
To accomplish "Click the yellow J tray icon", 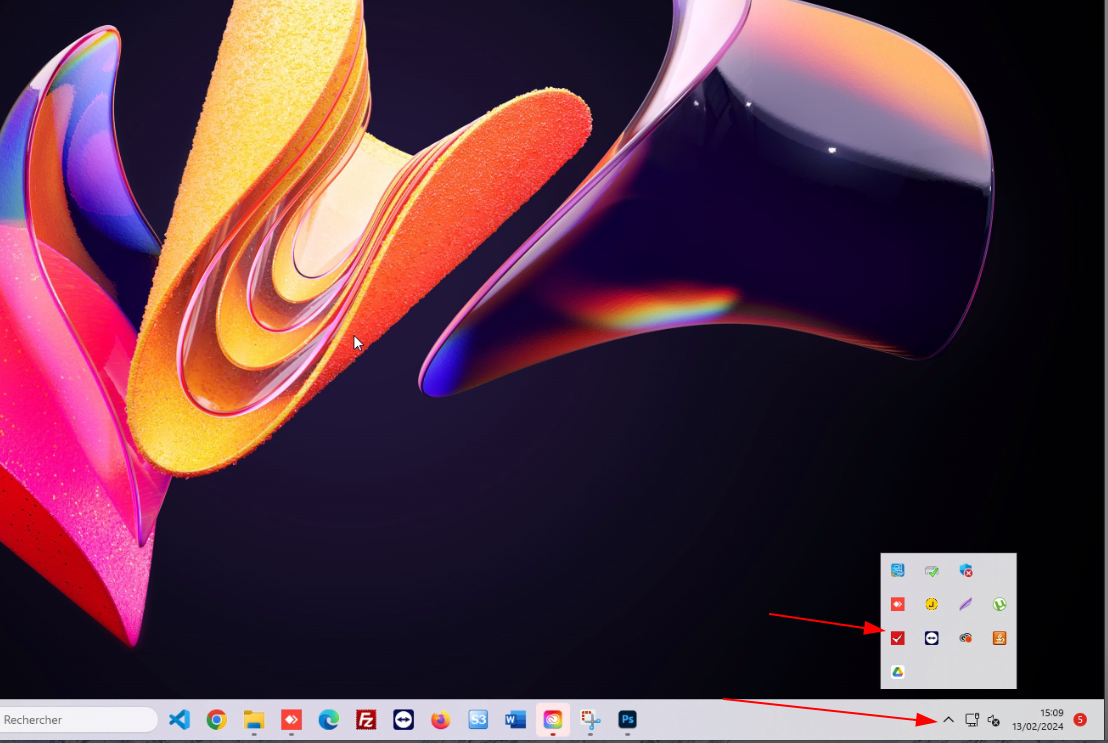I will pos(931,604).
